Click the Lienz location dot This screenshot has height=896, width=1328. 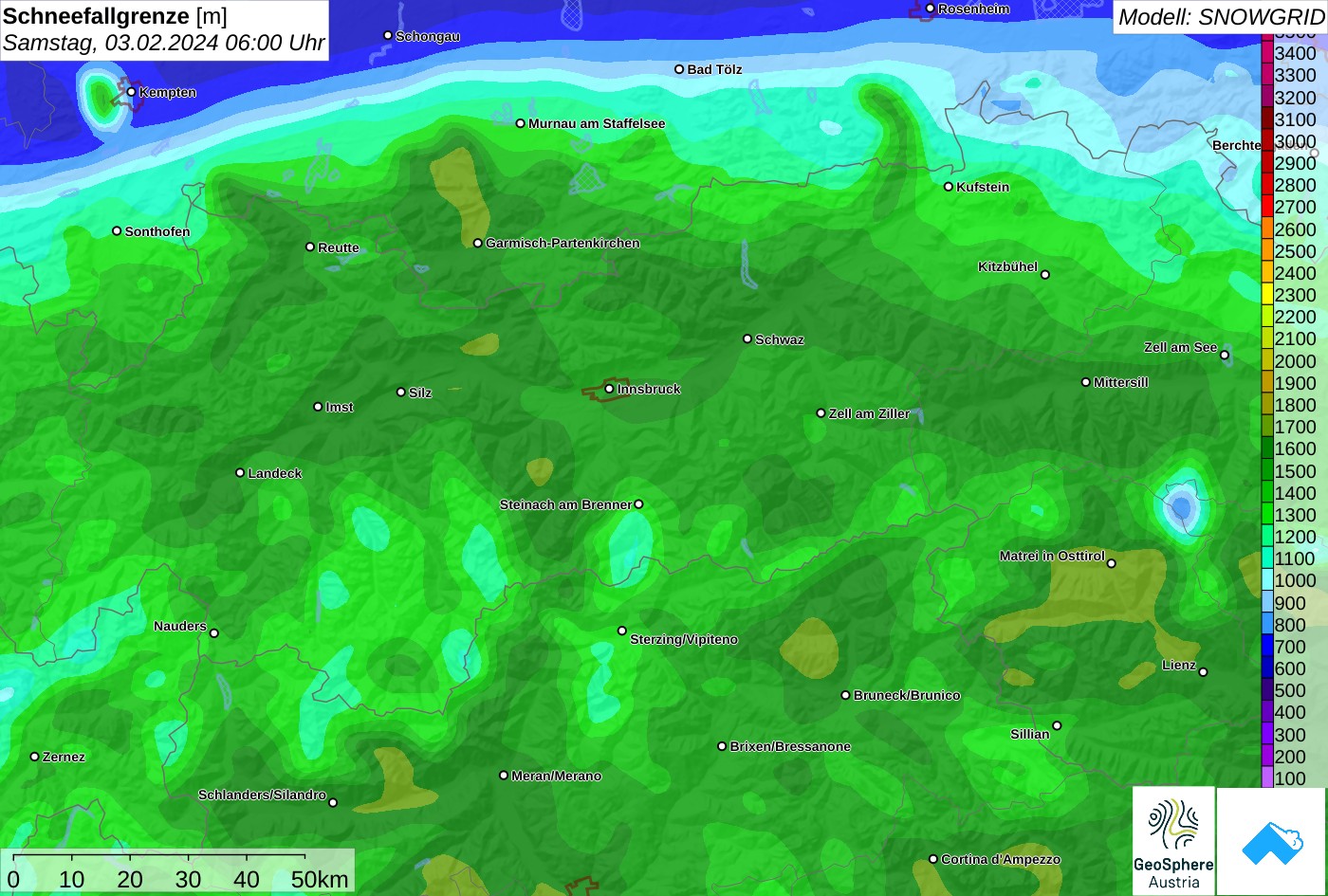[x=1203, y=672]
